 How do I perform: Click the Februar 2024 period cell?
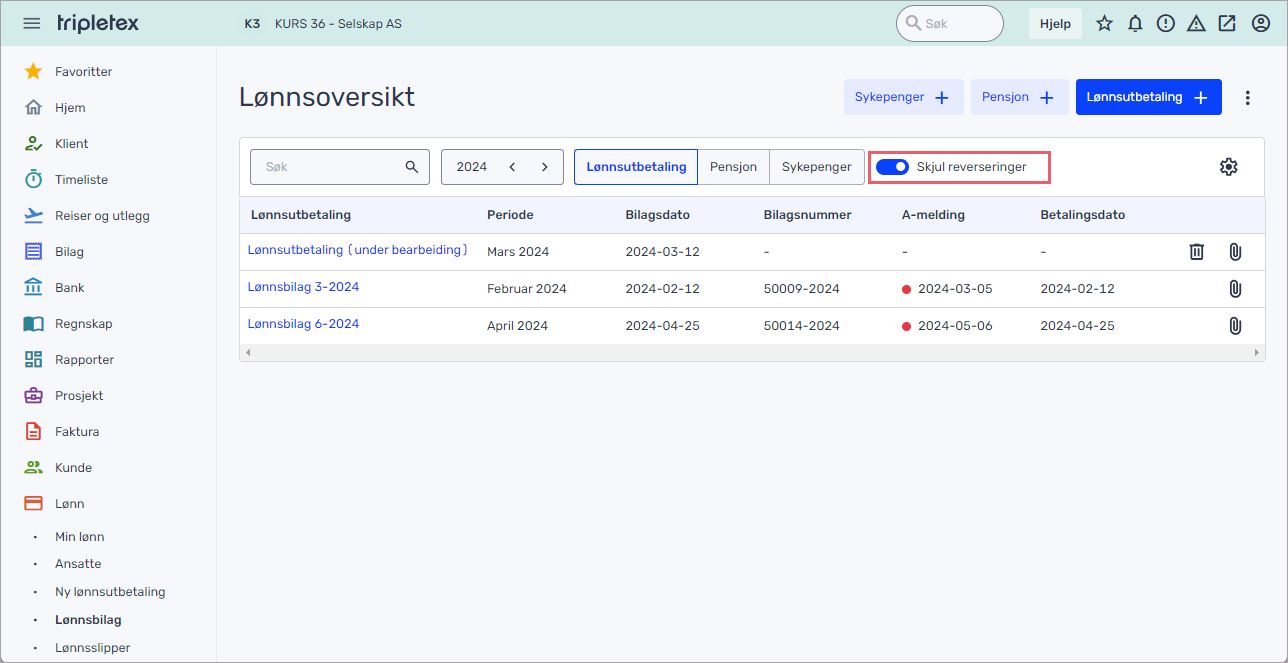coord(527,289)
